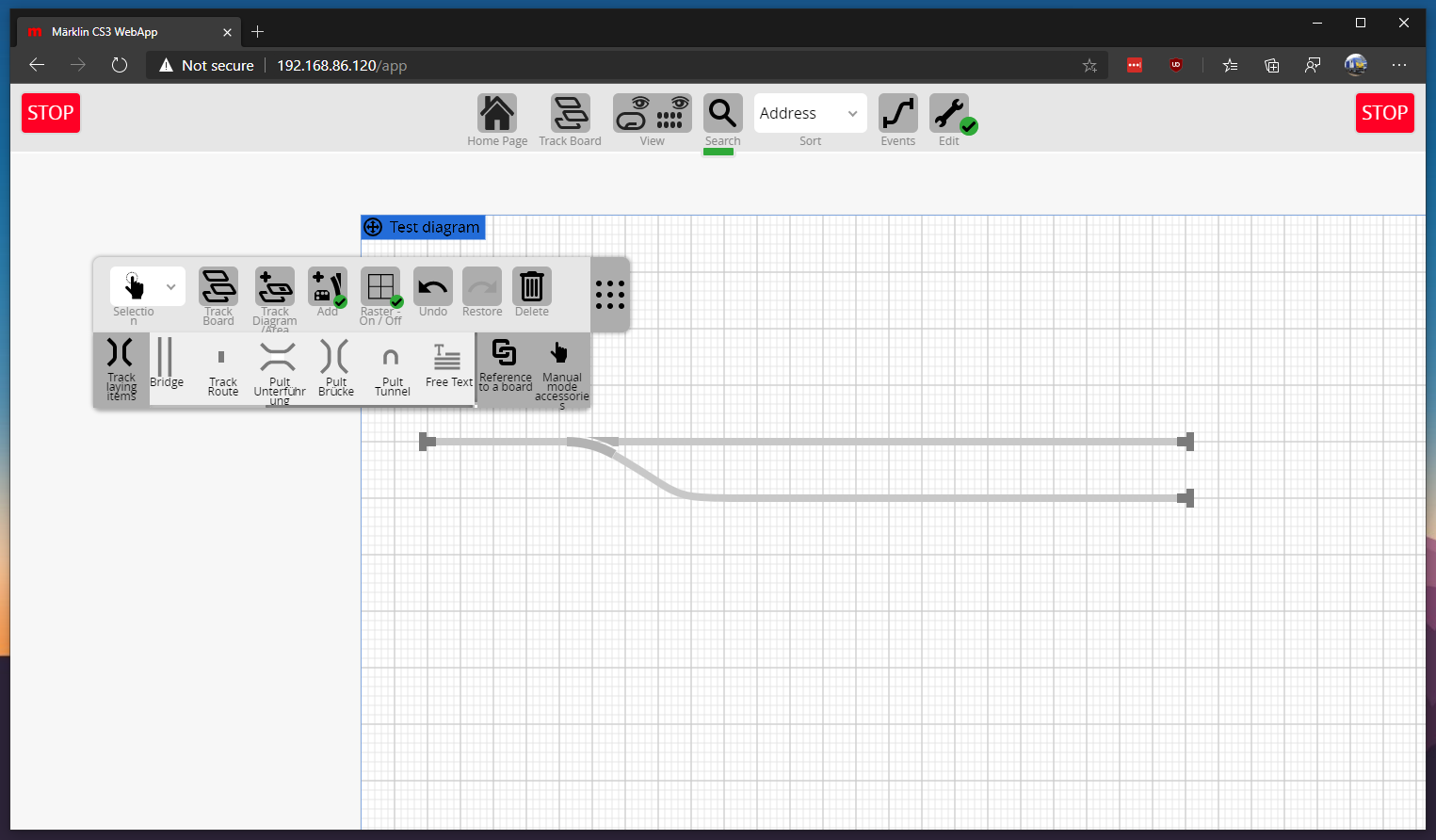Click the upper right track end bumper
Image resolution: width=1436 pixels, height=840 pixels.
1186,442
